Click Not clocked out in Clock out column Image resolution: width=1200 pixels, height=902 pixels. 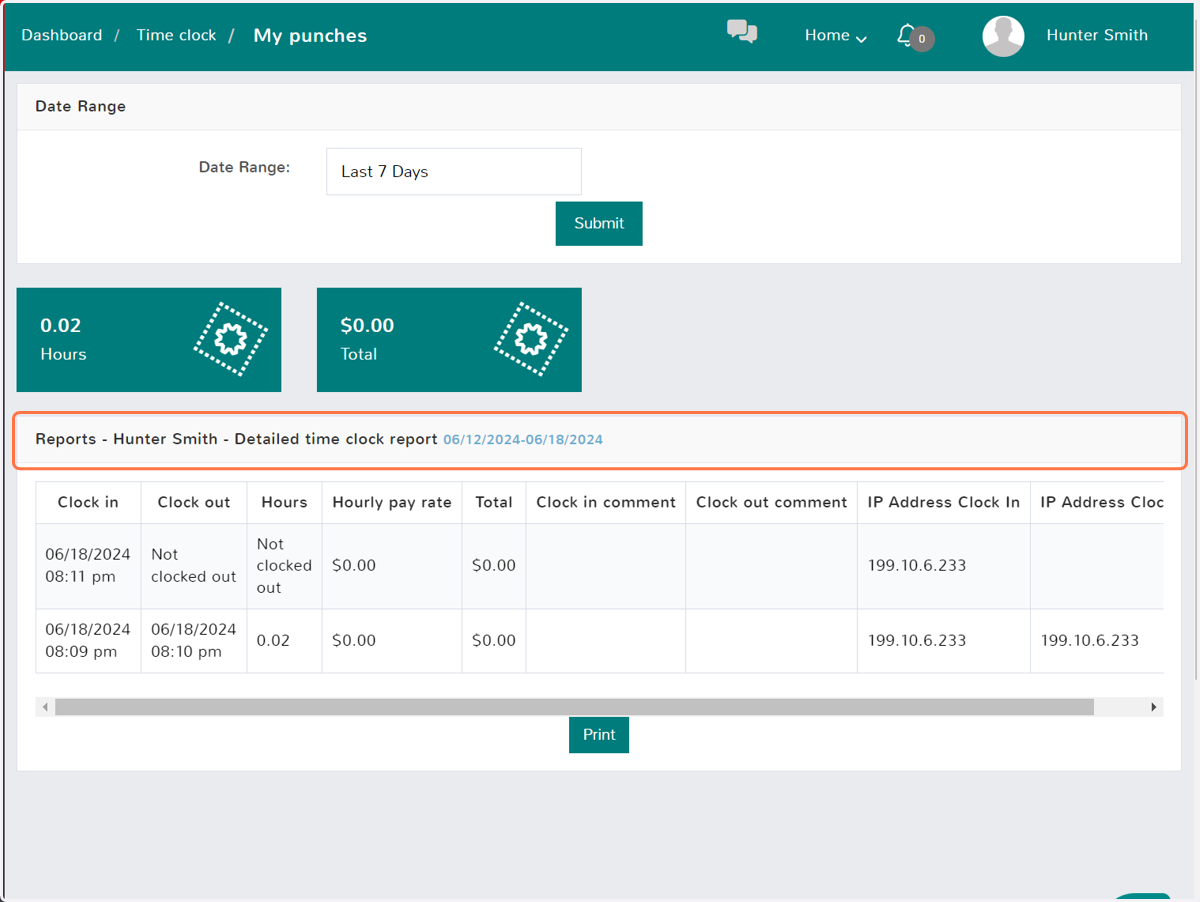(194, 566)
